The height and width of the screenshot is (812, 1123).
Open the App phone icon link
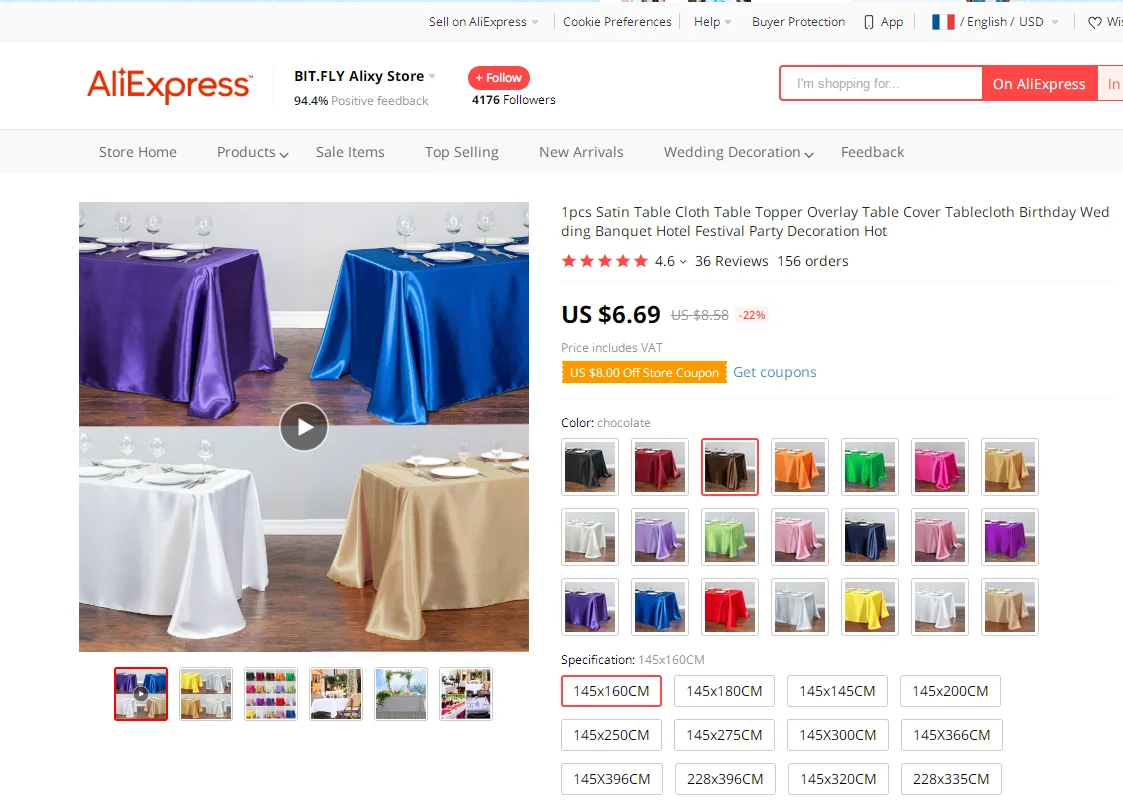click(869, 22)
